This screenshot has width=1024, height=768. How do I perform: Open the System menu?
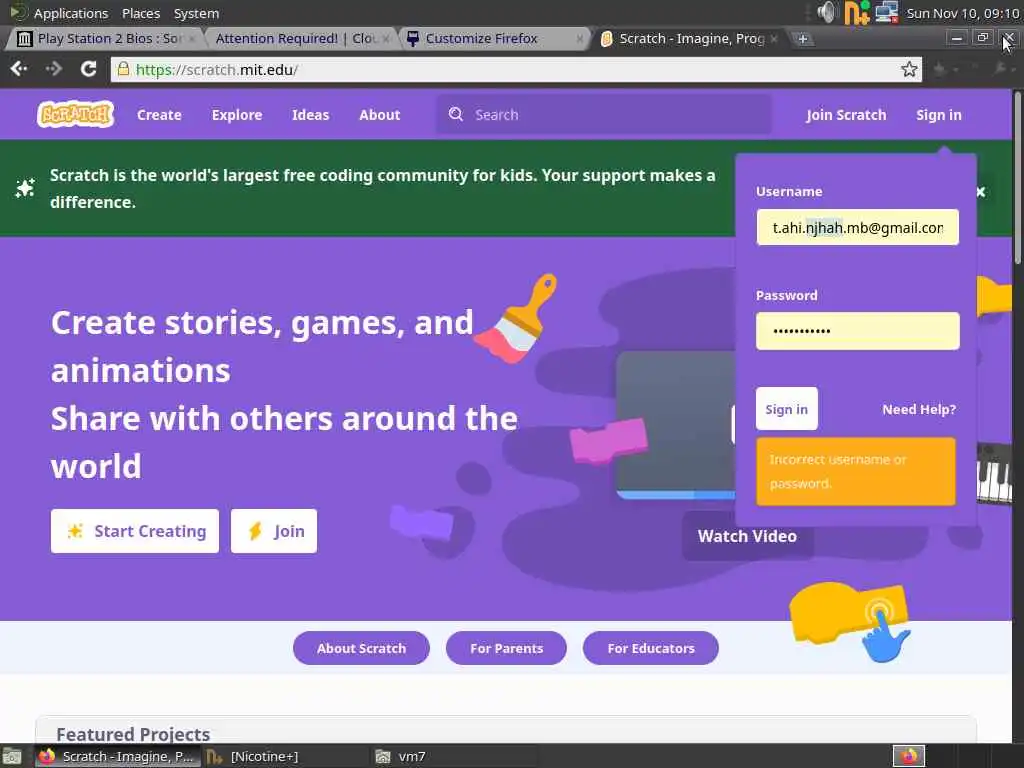click(x=197, y=13)
